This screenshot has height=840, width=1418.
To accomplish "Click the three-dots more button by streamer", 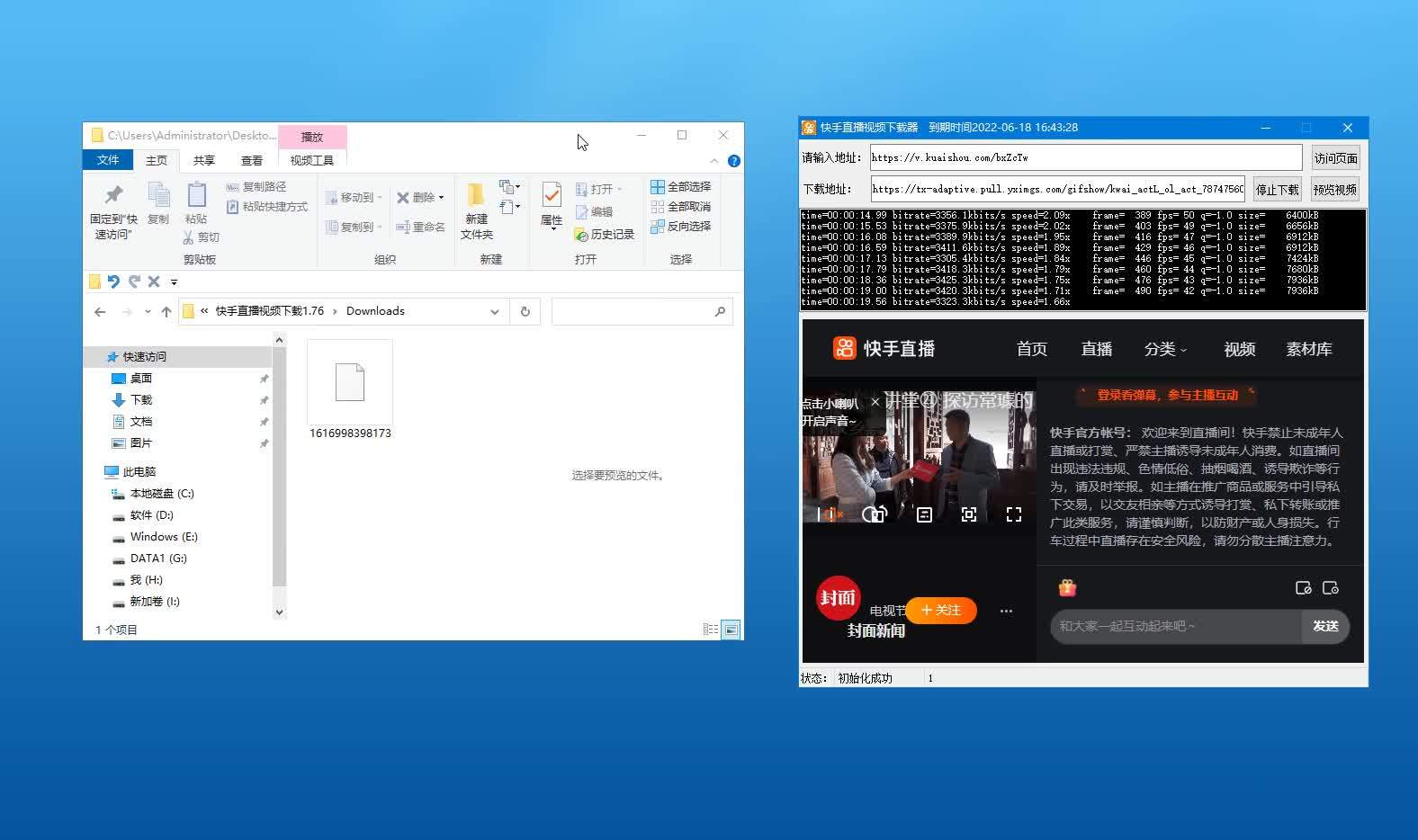I will click(x=1006, y=611).
